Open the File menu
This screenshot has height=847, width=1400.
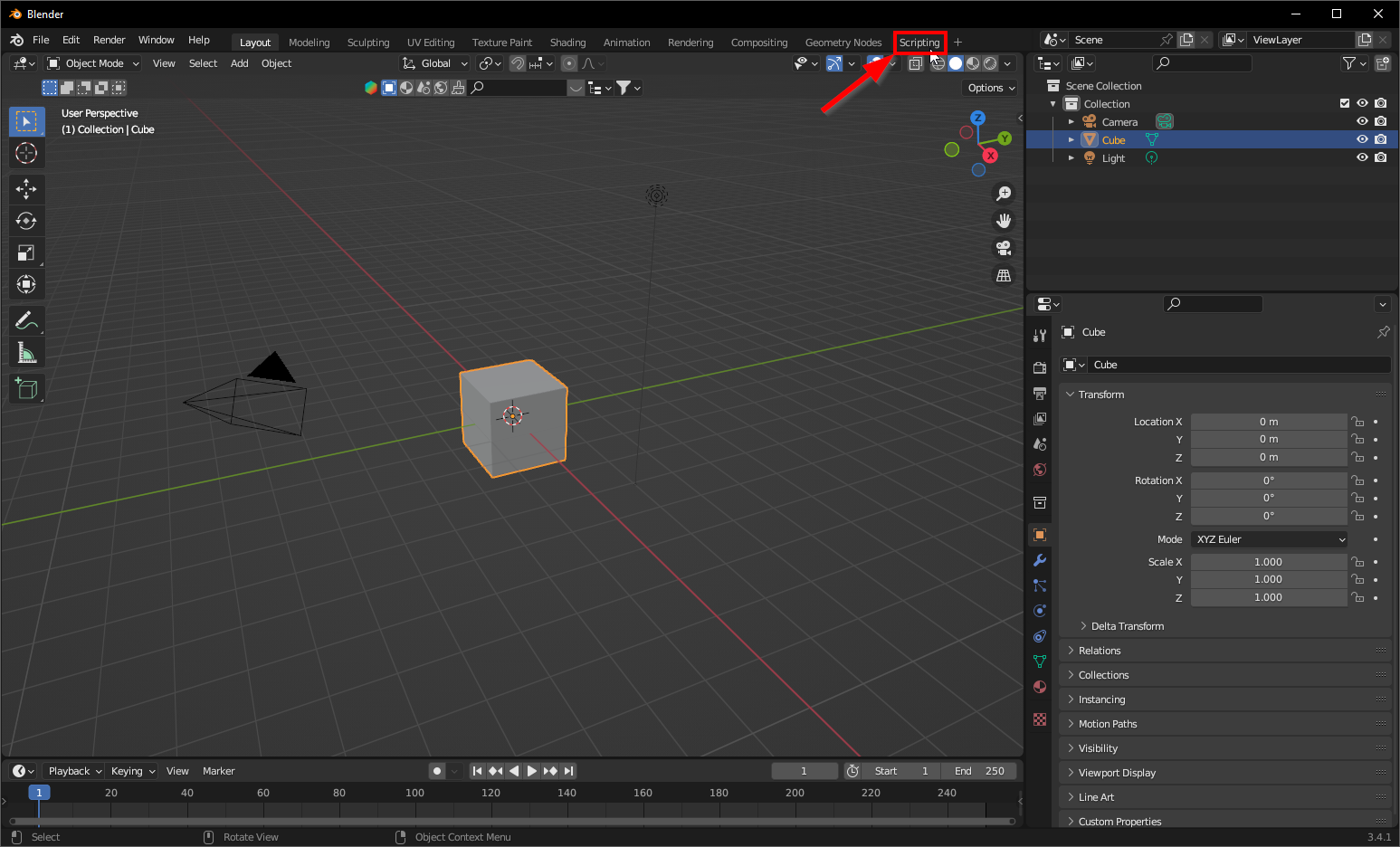click(x=41, y=40)
